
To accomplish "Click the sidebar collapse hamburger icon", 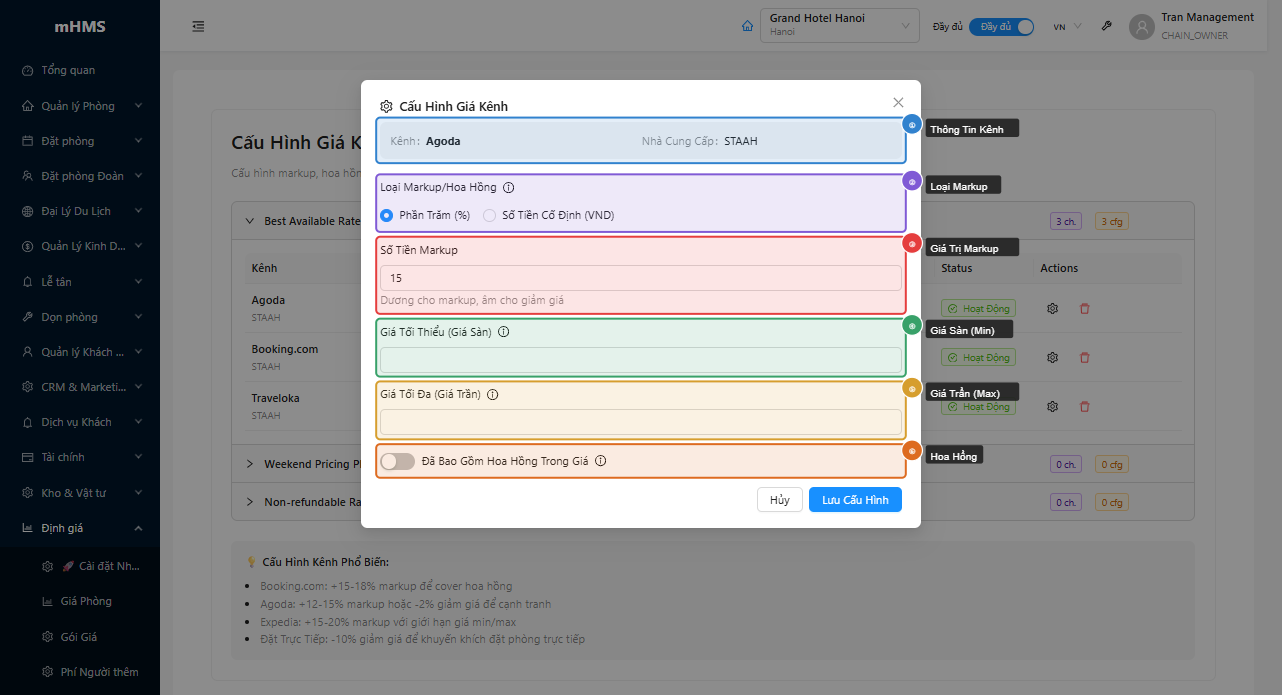I will point(198,26).
